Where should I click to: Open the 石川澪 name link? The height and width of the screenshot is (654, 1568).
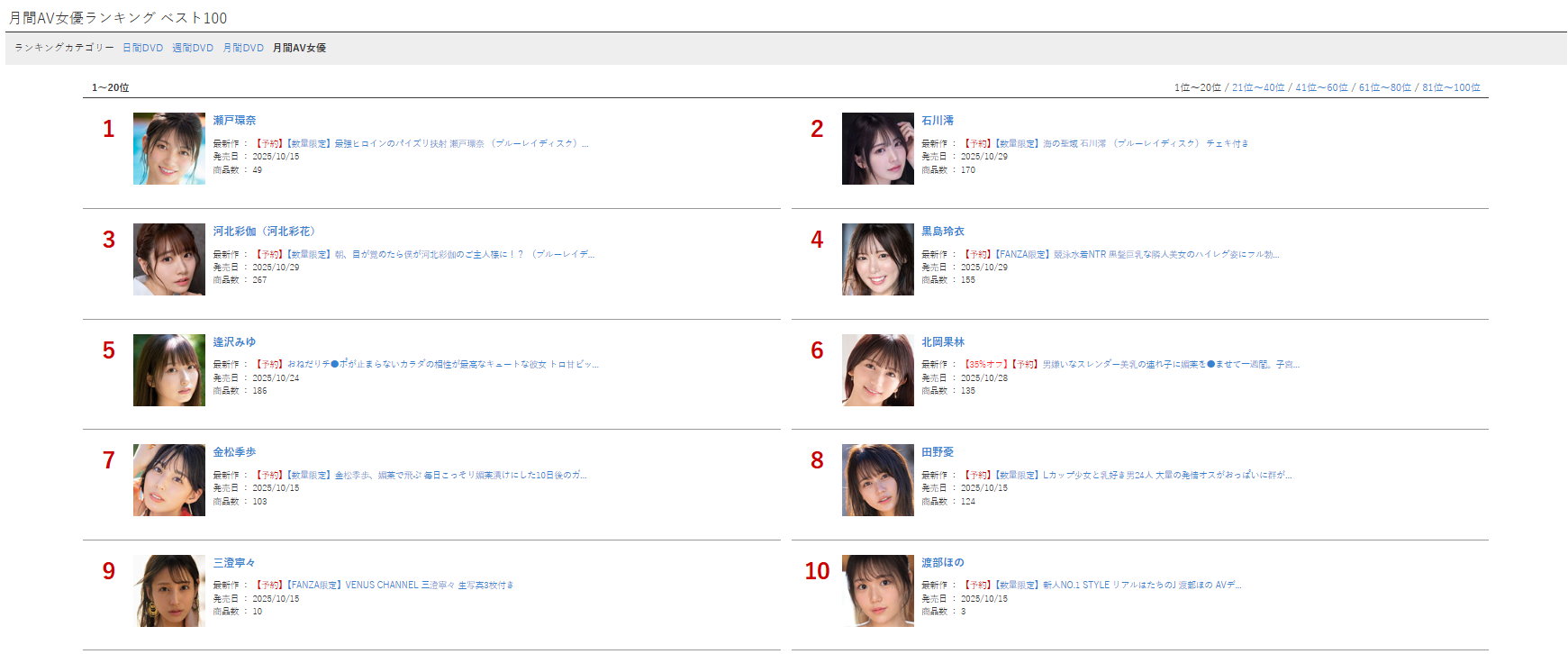coord(938,121)
